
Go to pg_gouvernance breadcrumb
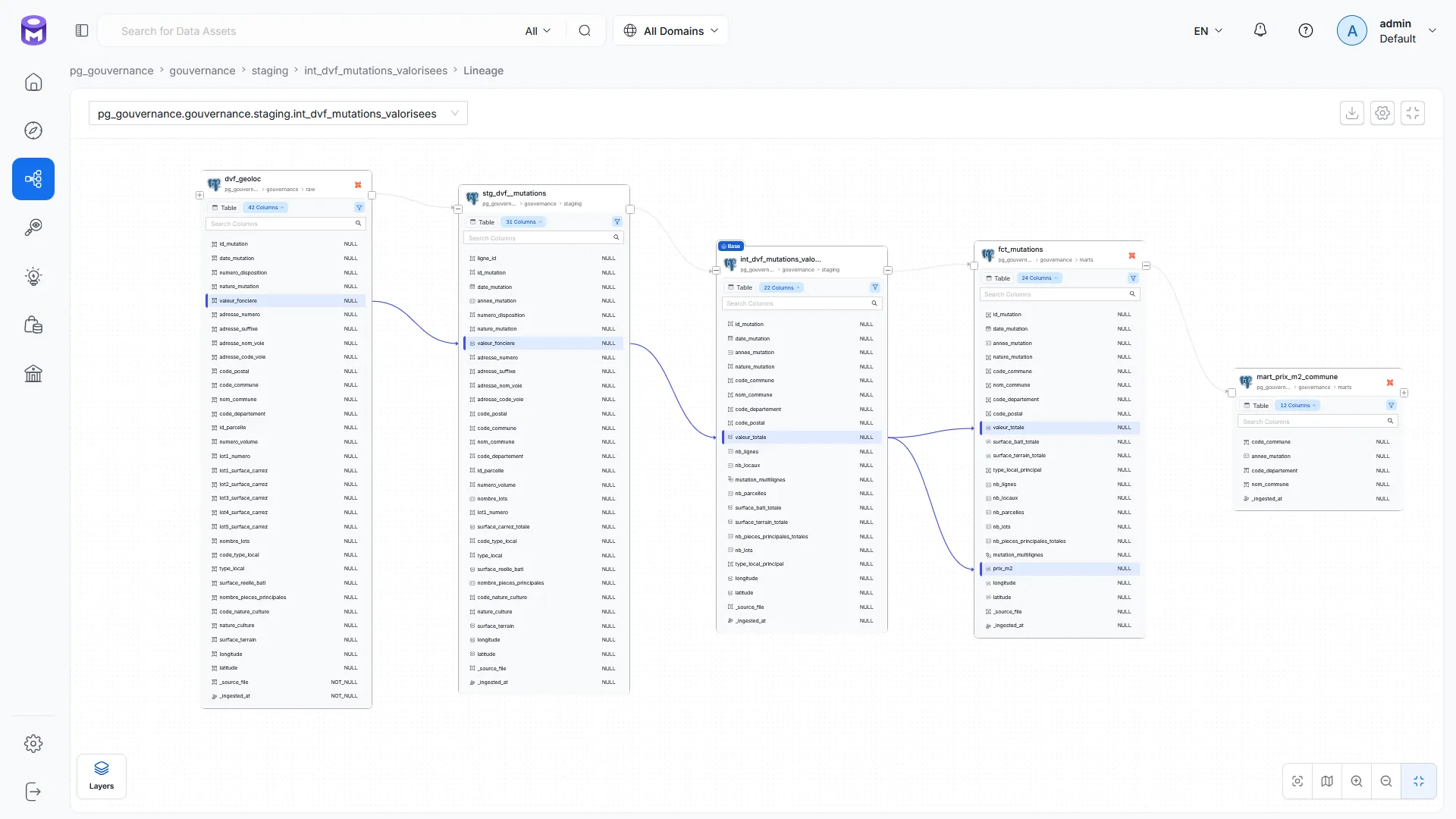click(111, 71)
